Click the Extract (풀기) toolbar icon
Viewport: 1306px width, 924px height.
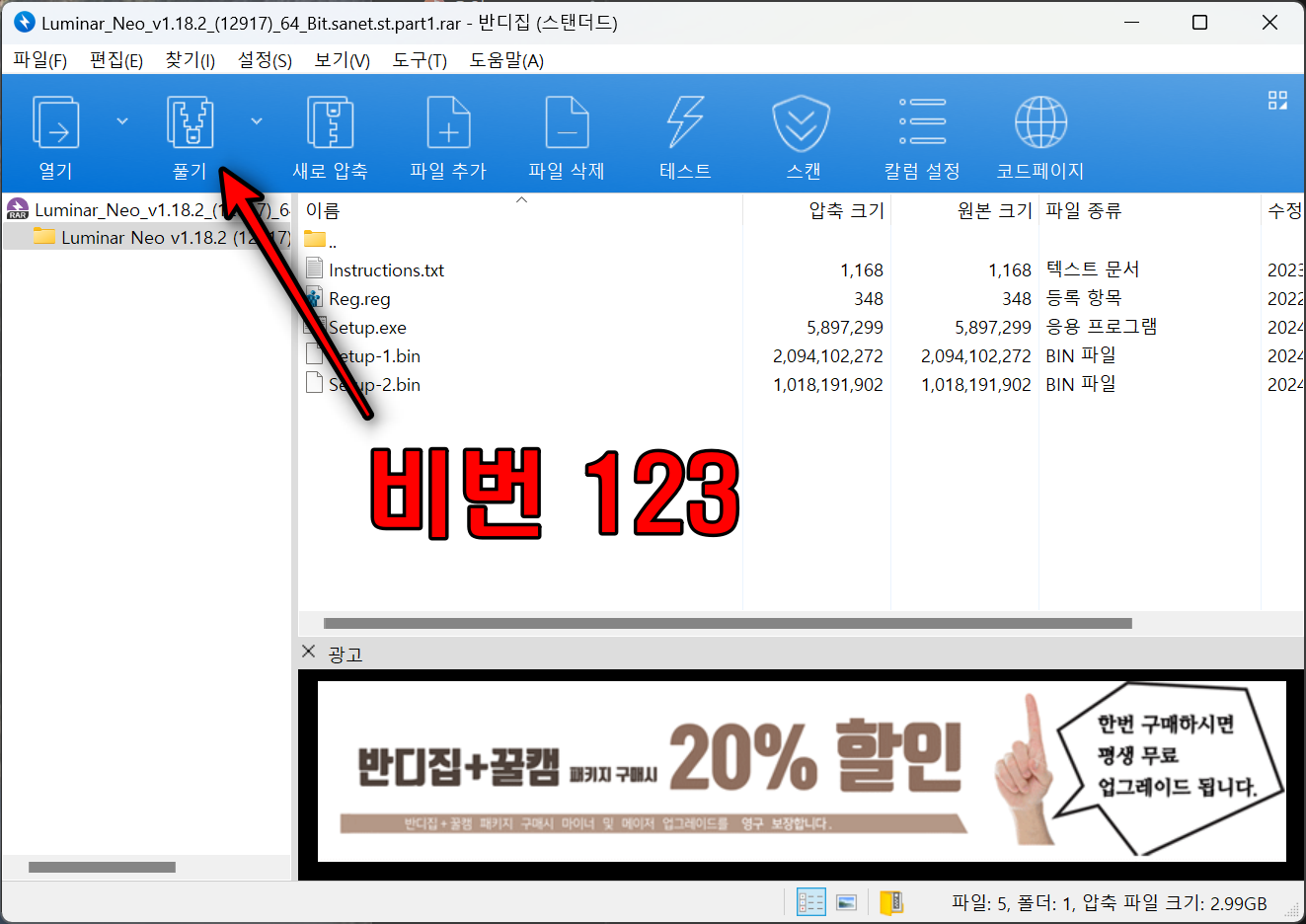[x=190, y=123]
